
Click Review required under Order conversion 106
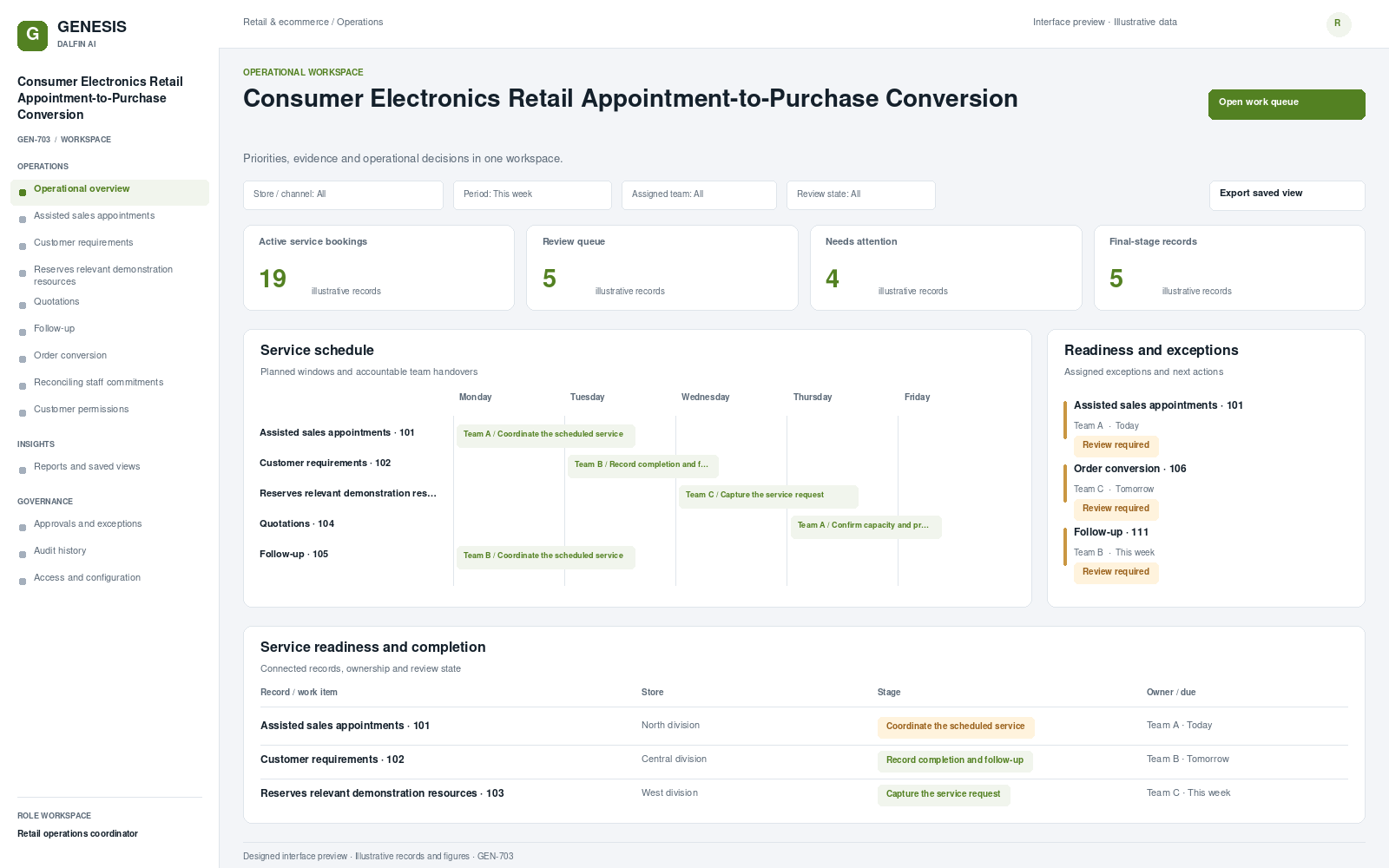click(x=1116, y=510)
